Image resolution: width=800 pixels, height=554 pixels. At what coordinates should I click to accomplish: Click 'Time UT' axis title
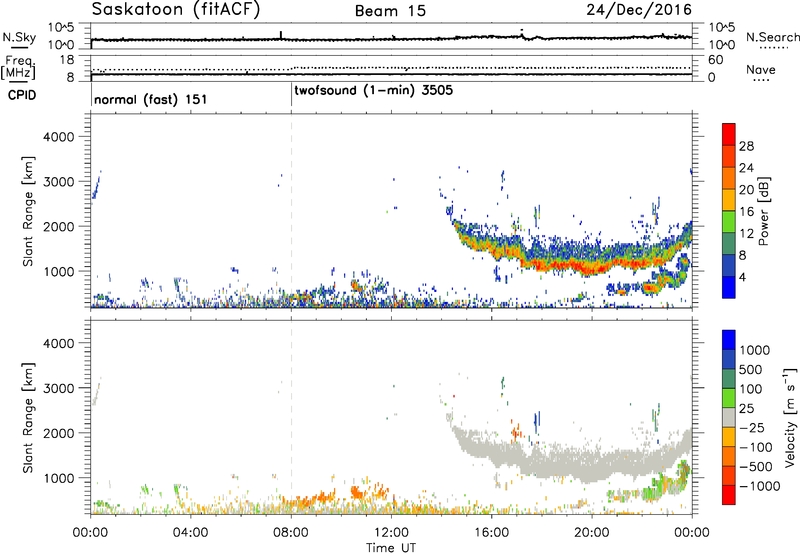tap(391, 547)
